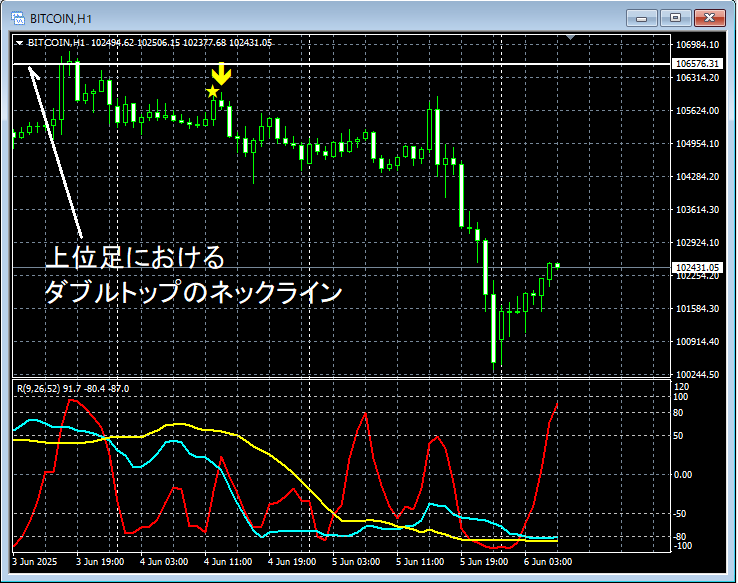Click the 100914.40 price scale value
Screen dimensions: 738x583
697,342
